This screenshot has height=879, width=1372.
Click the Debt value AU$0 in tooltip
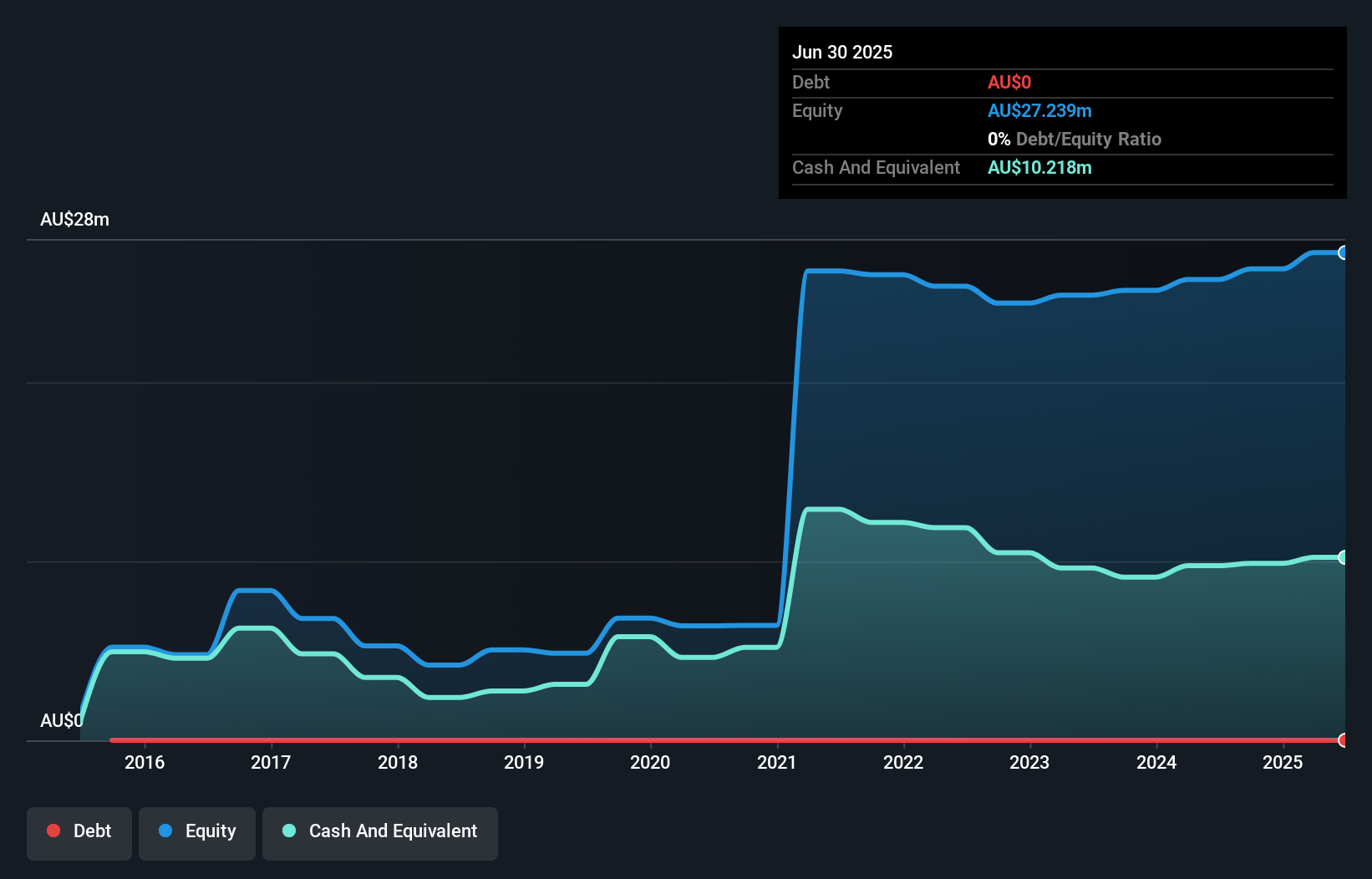(x=1009, y=82)
